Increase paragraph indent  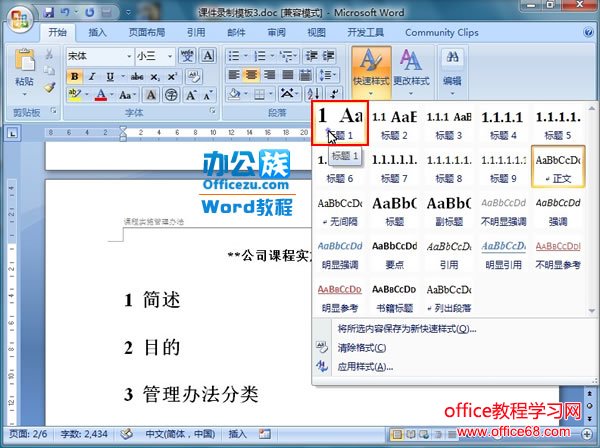point(328,56)
